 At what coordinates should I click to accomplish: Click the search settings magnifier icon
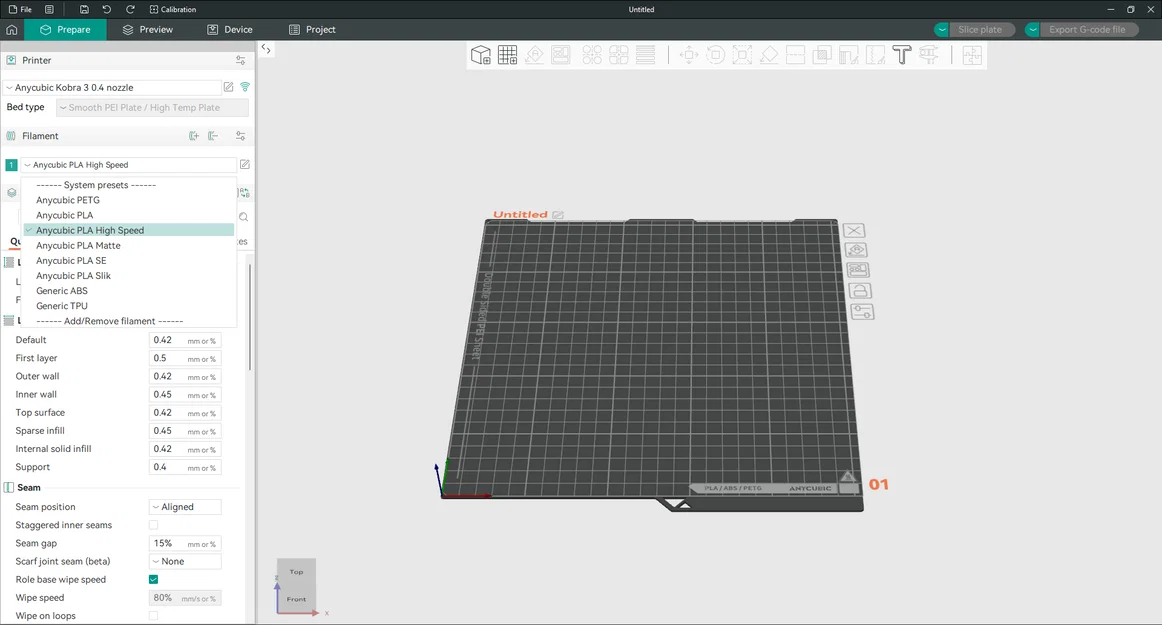coord(243,217)
